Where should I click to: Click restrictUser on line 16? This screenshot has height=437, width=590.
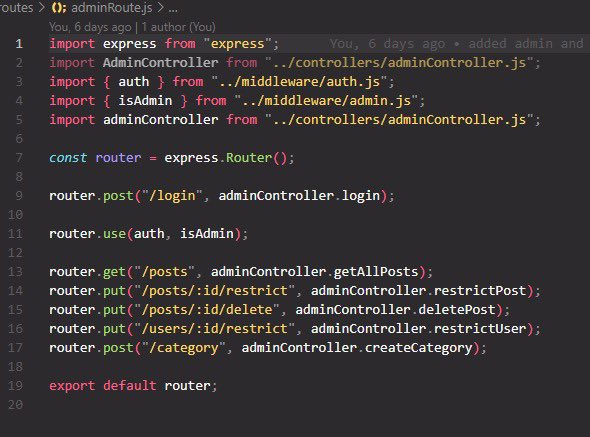coord(480,329)
